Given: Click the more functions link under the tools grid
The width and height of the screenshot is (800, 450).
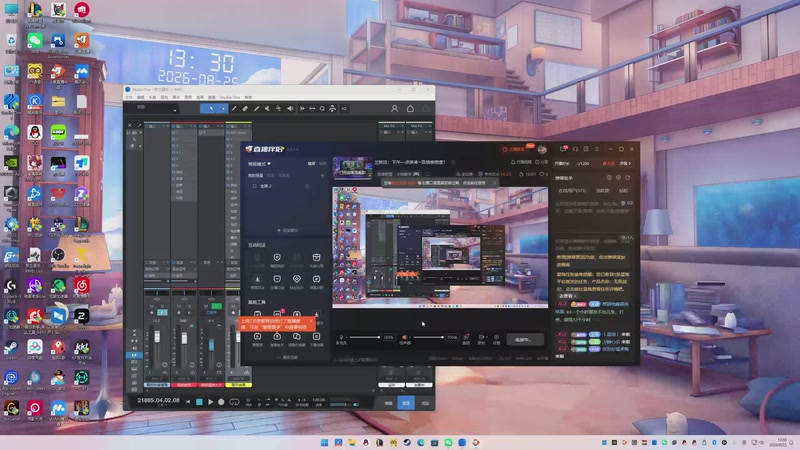Looking at the screenshot, I should pyautogui.click(x=288, y=358).
